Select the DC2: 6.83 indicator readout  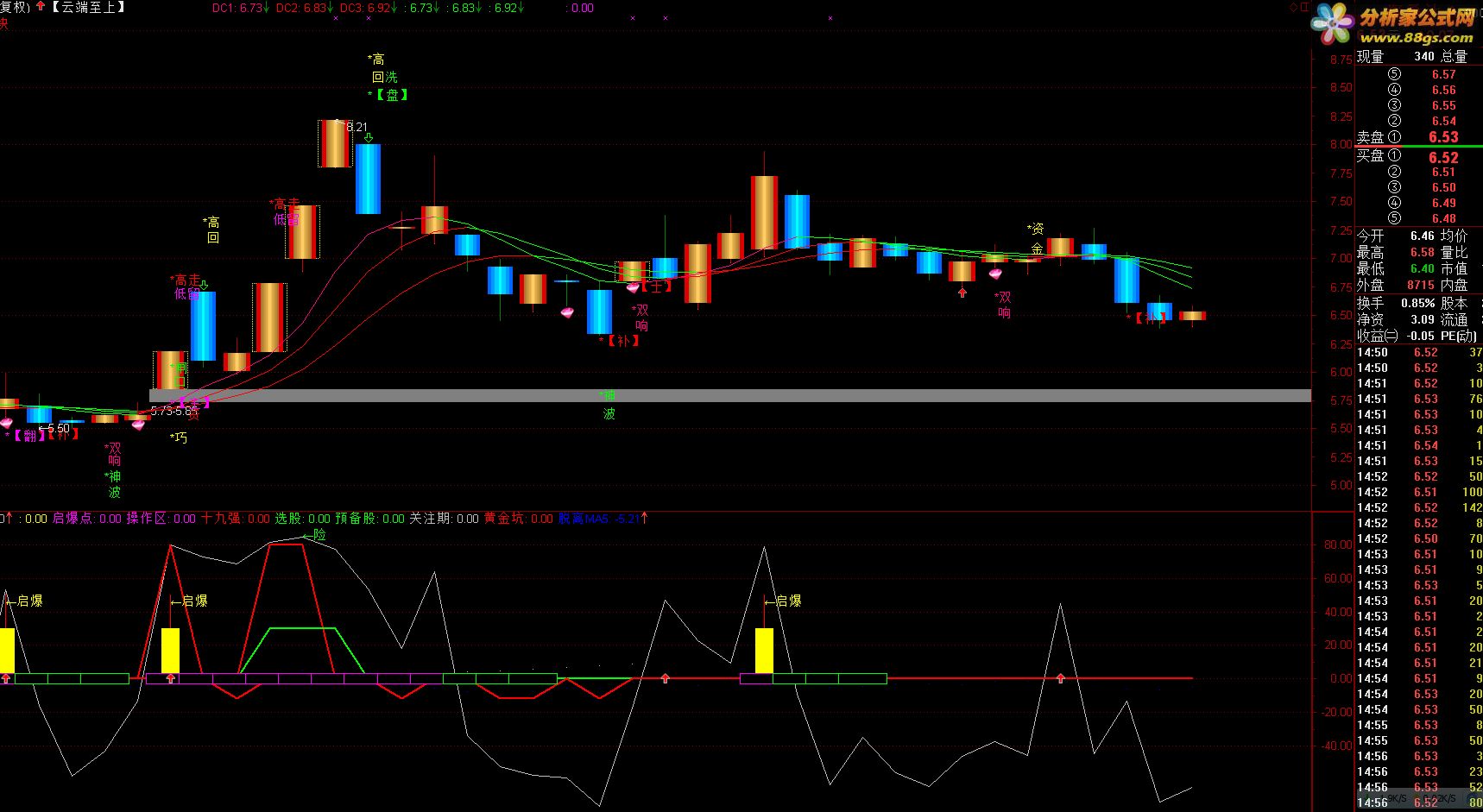pyautogui.click(x=304, y=8)
